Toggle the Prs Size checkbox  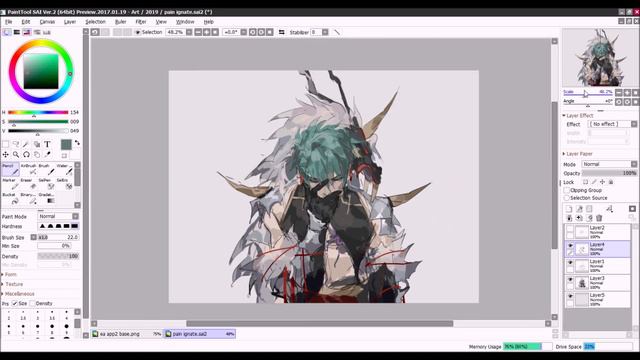pos(14,303)
